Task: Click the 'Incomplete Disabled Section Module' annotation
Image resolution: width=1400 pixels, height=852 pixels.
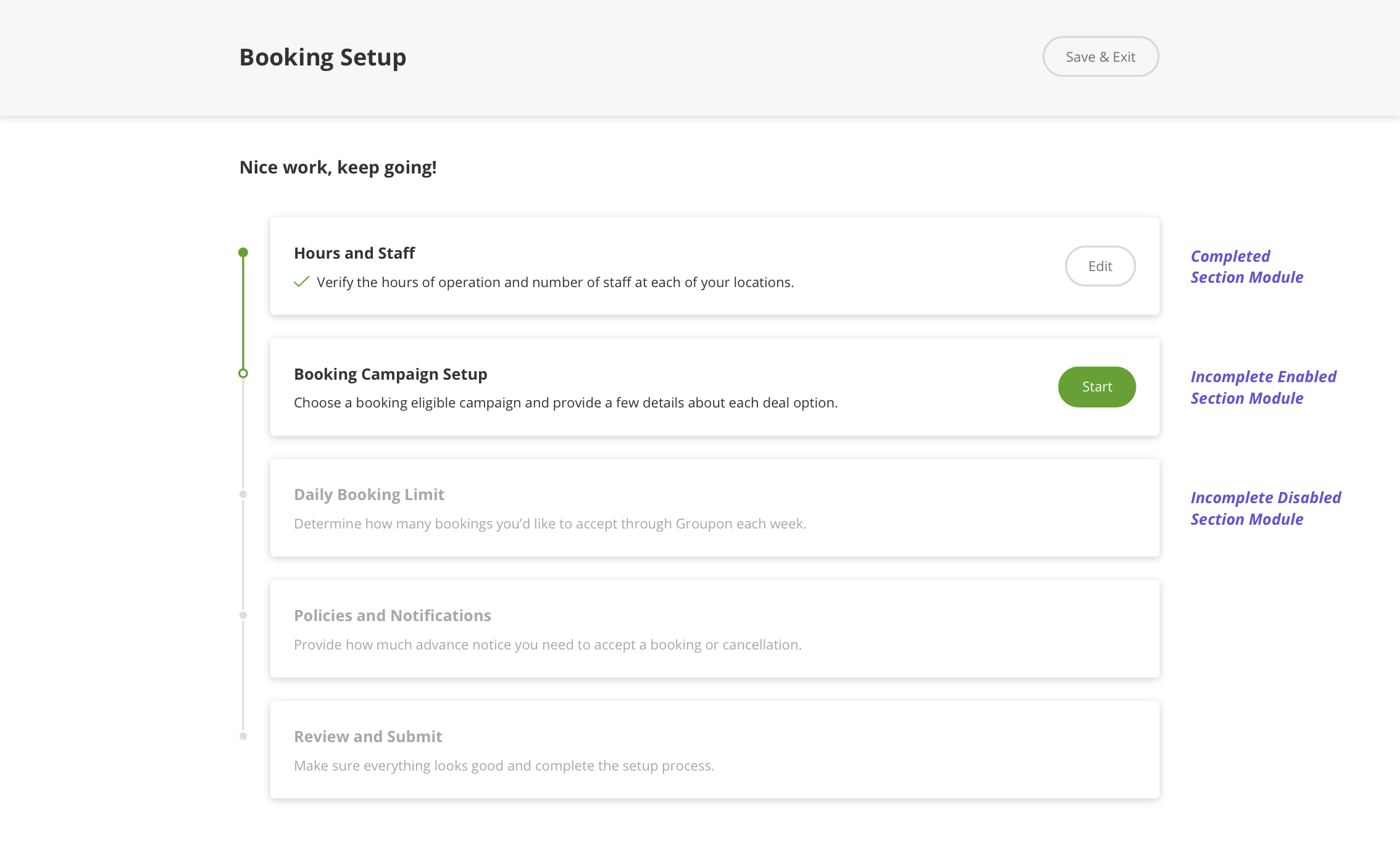Action: coord(1265,508)
